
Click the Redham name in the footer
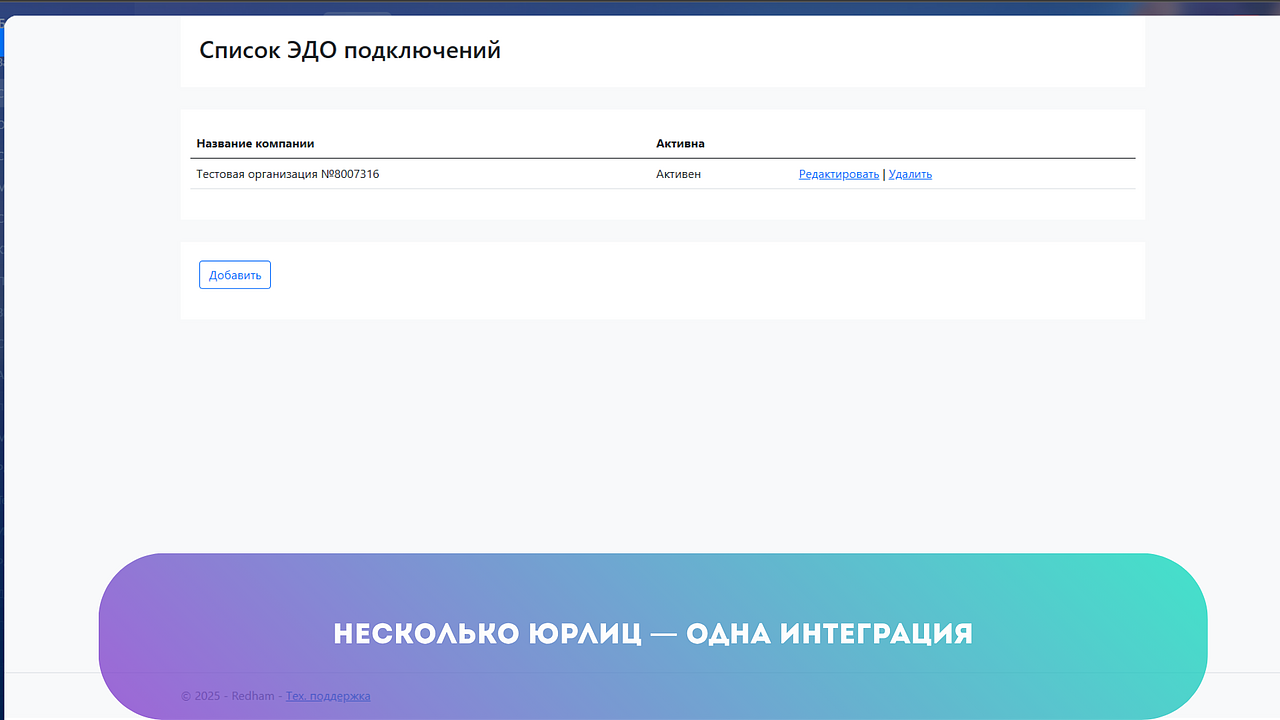(x=253, y=696)
